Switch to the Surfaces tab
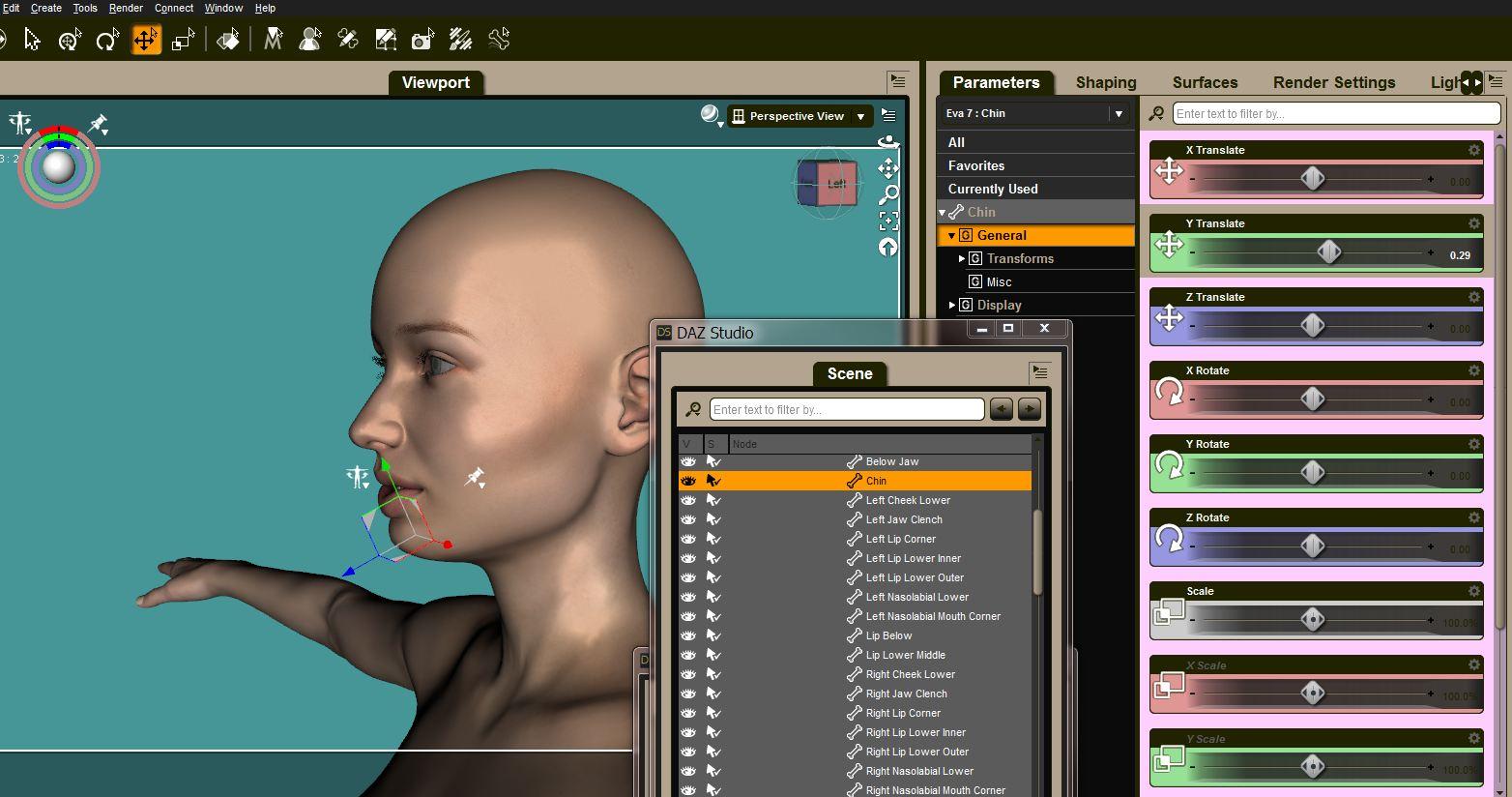Image resolution: width=1512 pixels, height=797 pixels. tap(1205, 82)
